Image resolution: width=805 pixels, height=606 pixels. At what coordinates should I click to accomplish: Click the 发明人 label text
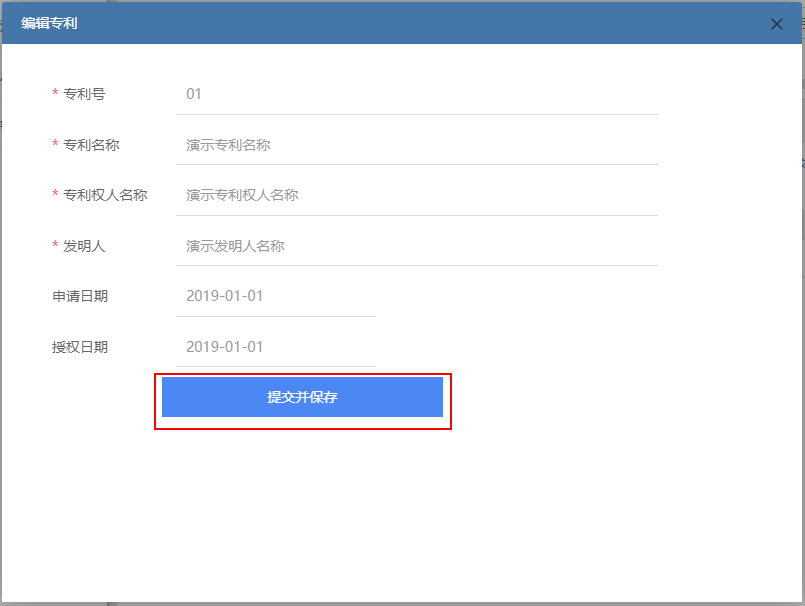point(84,246)
